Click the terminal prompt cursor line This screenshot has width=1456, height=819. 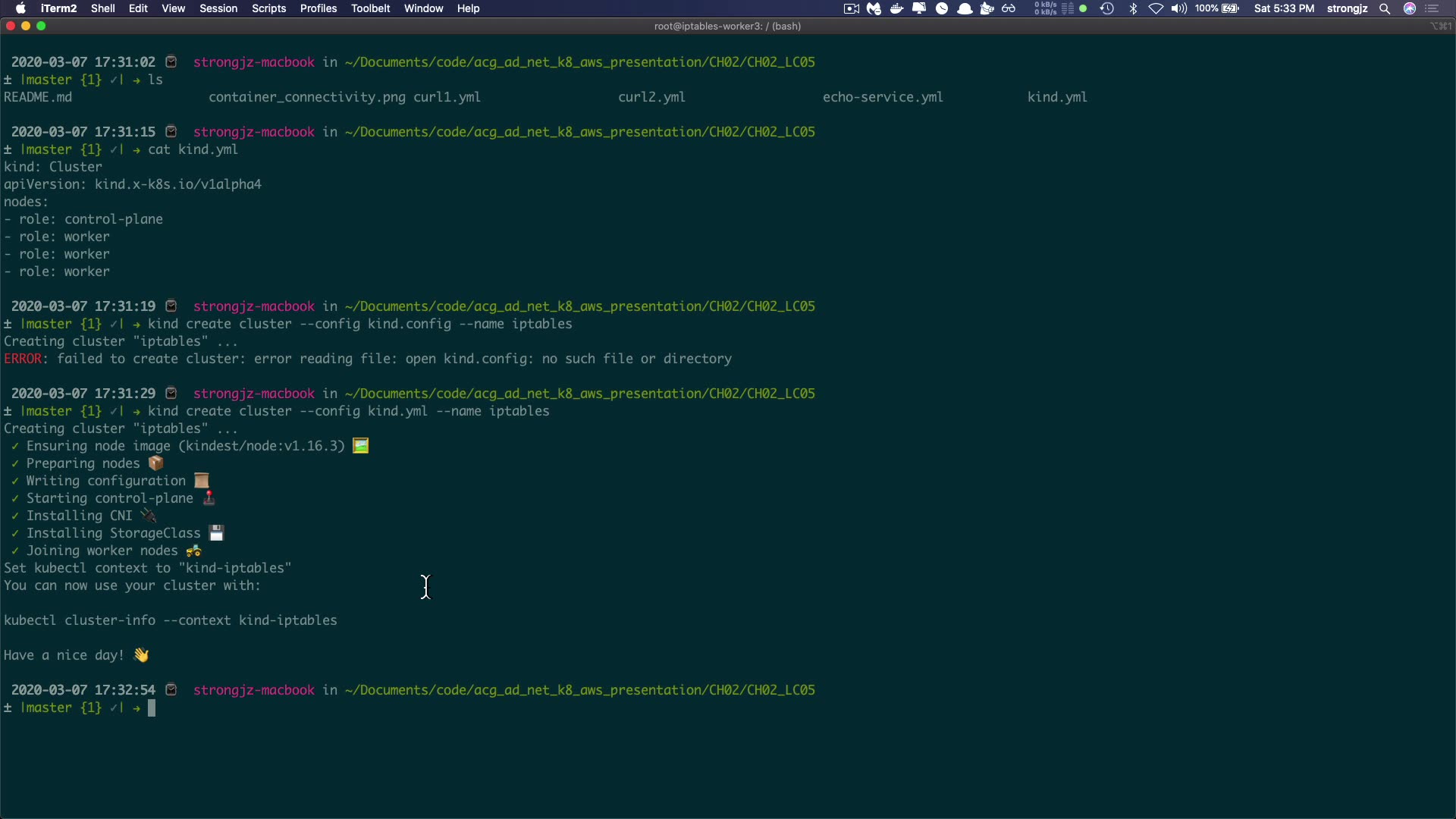152,708
